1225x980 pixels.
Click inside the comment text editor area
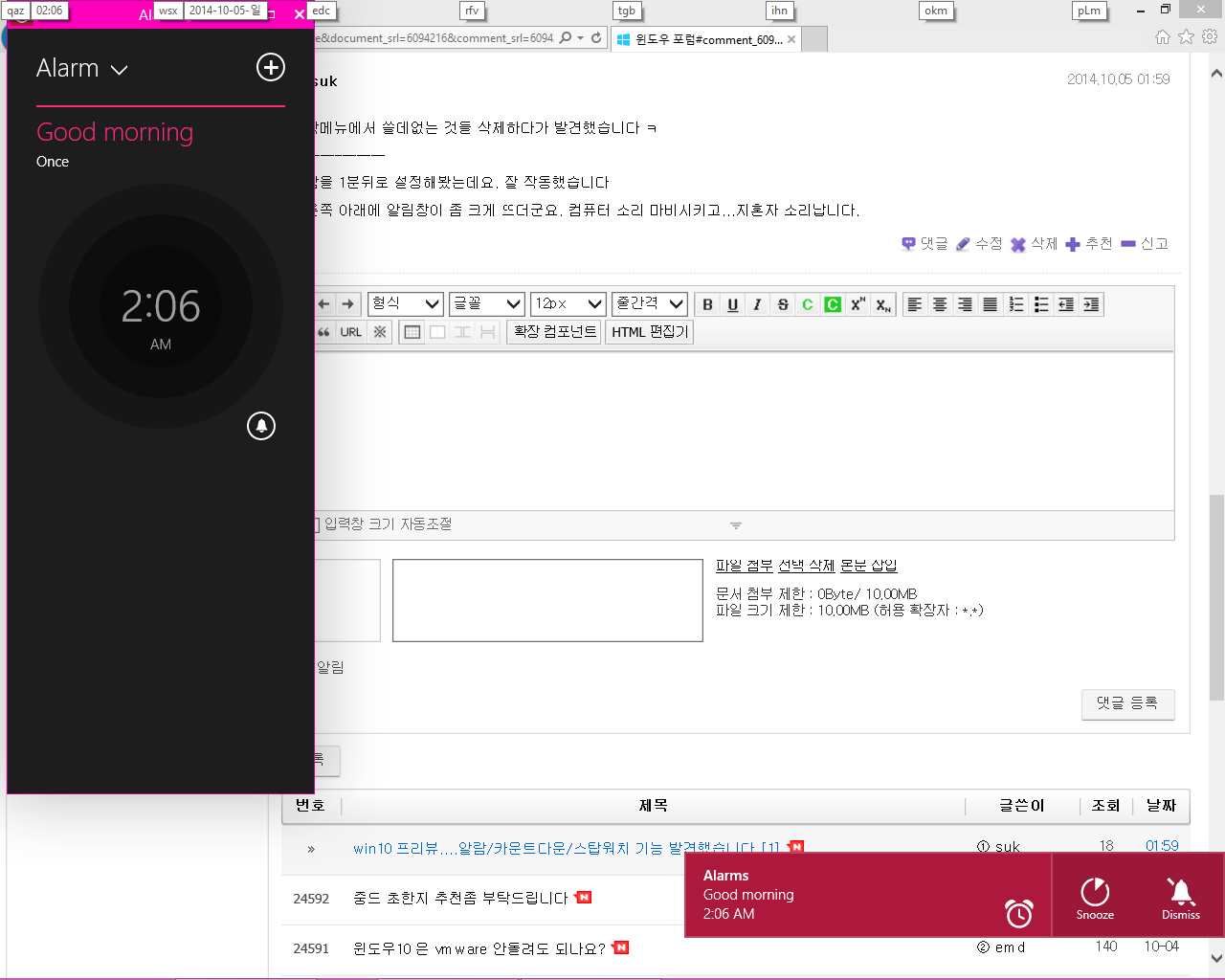744,431
